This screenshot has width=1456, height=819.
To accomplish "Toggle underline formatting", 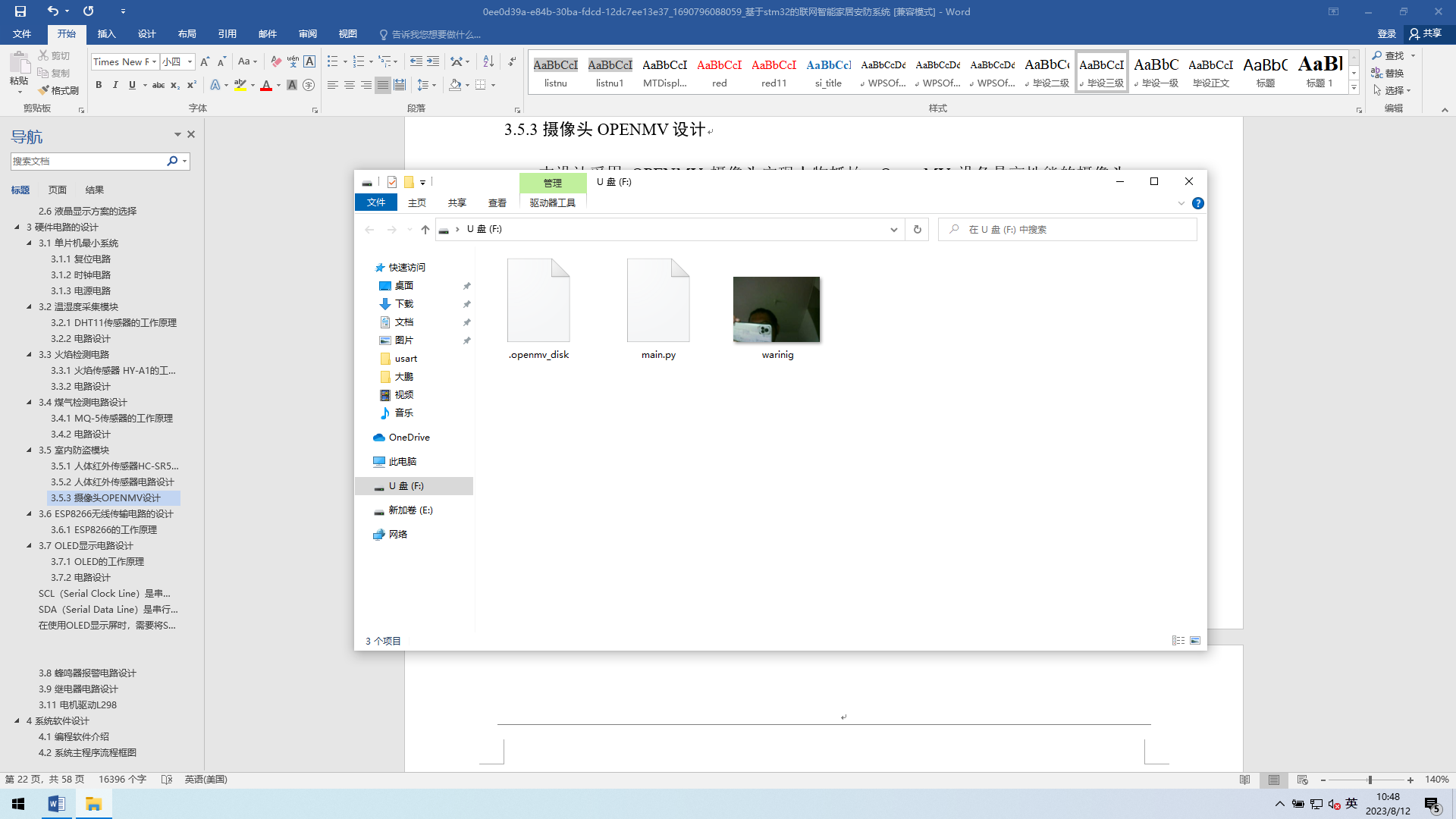I will click(x=132, y=85).
